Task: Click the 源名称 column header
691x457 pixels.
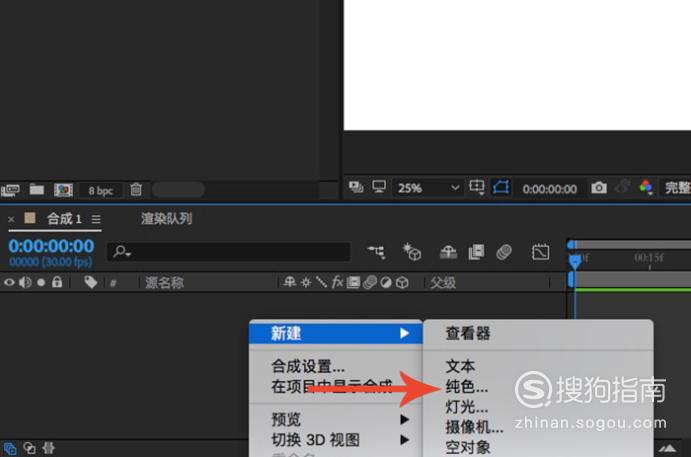Action: [x=164, y=282]
